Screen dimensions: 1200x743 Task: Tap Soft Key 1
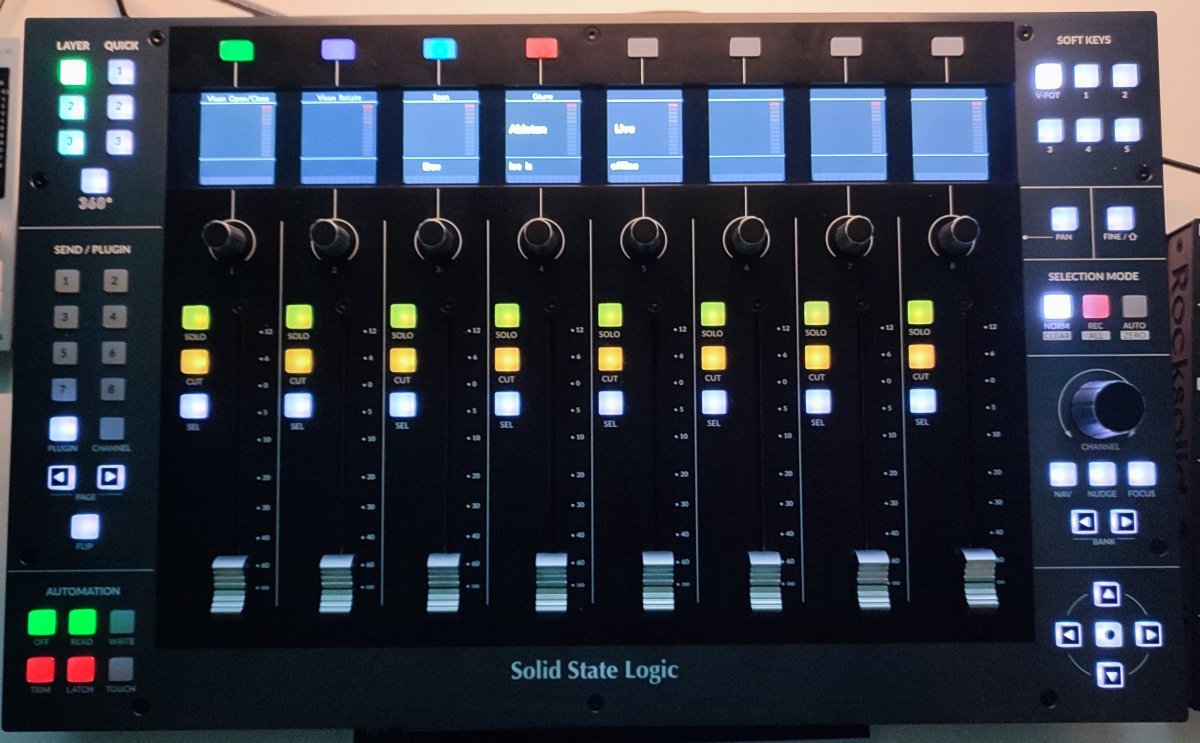tap(1087, 76)
